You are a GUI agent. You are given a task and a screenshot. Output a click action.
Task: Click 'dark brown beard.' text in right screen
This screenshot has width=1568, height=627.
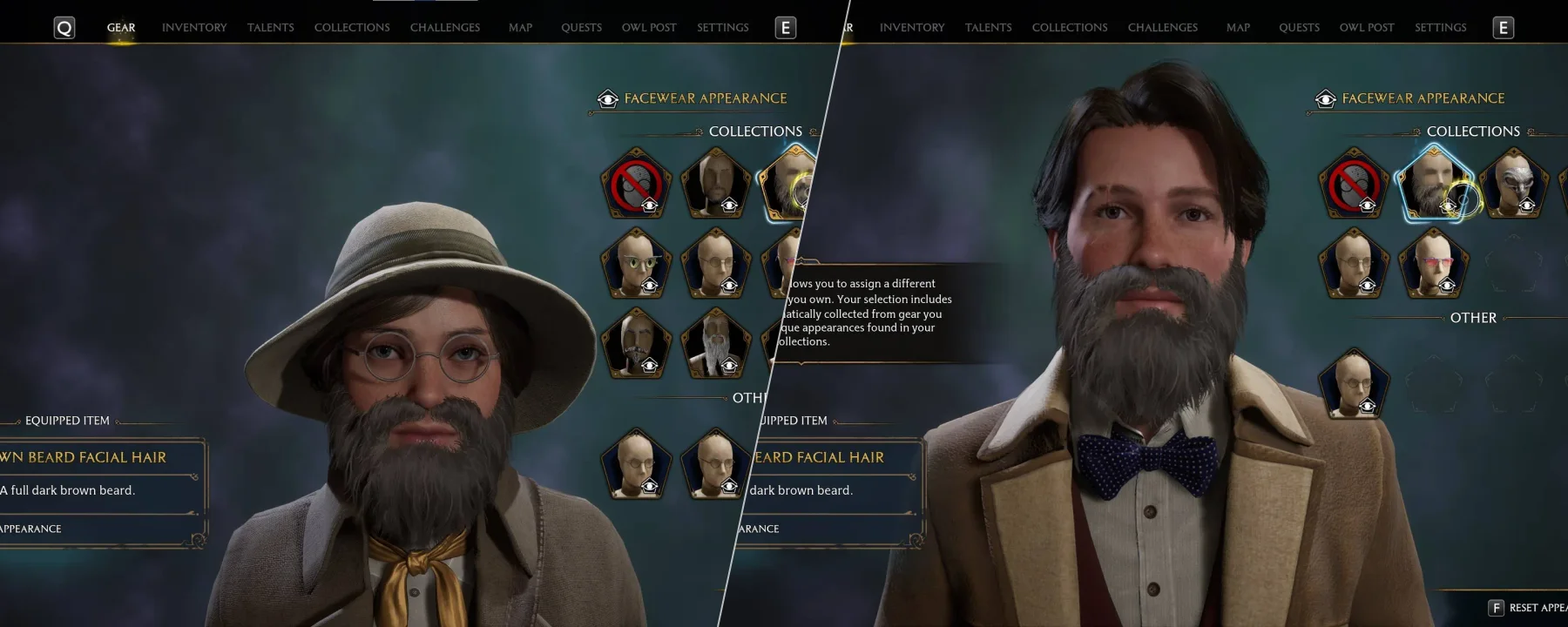pos(801,490)
